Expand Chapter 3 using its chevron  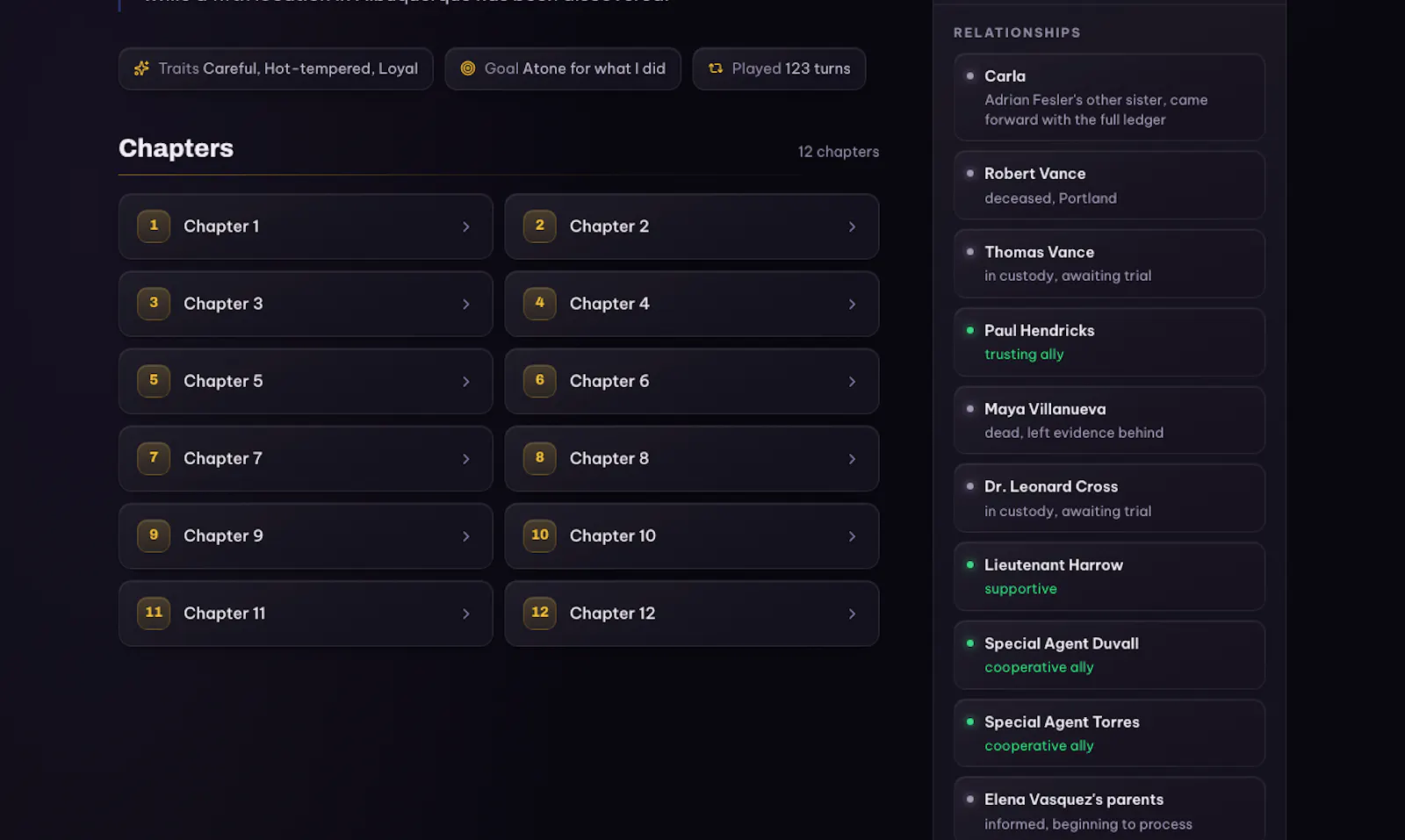click(x=466, y=304)
